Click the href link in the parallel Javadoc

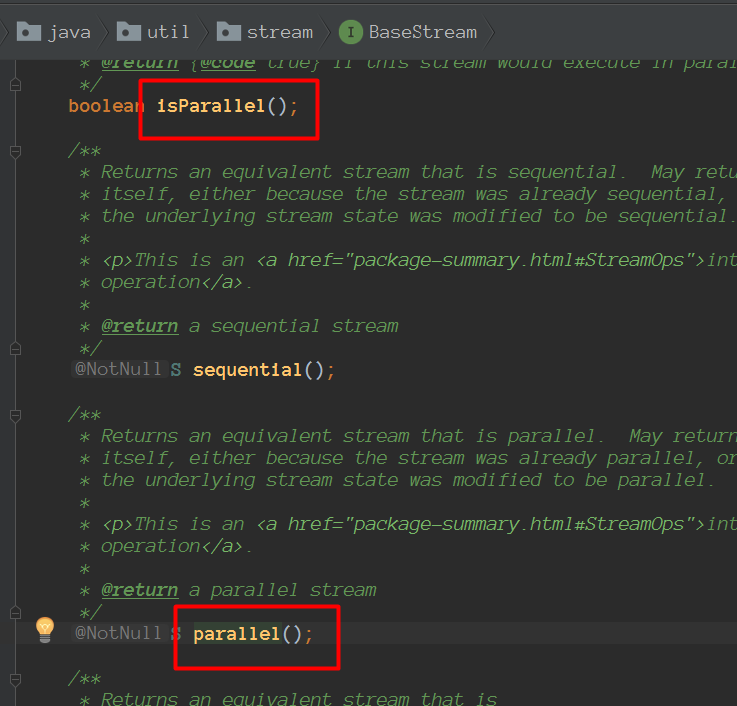click(x=481, y=525)
